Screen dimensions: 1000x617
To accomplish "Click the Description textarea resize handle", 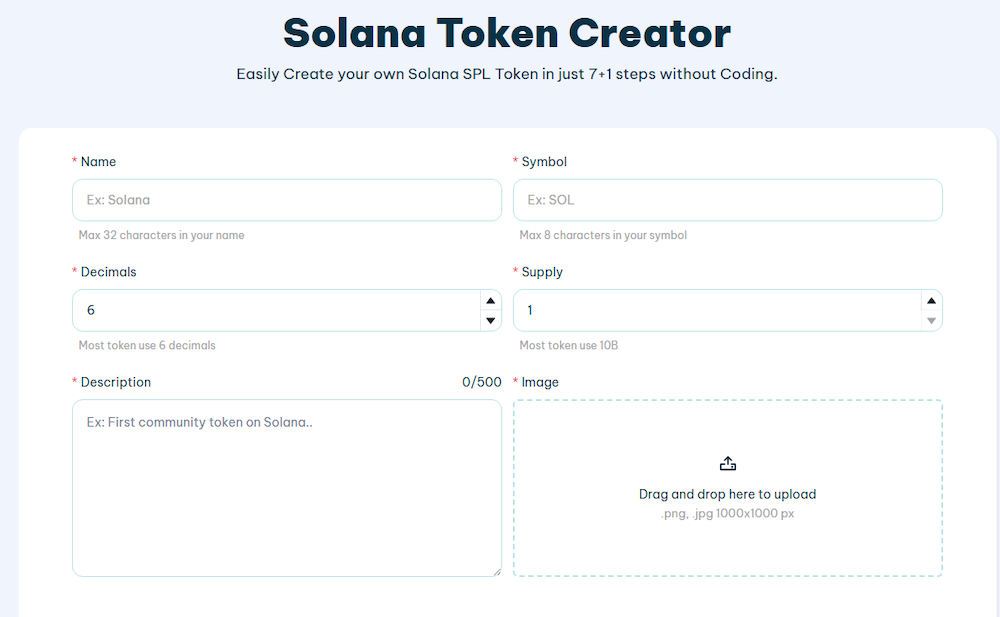I will [x=498, y=572].
